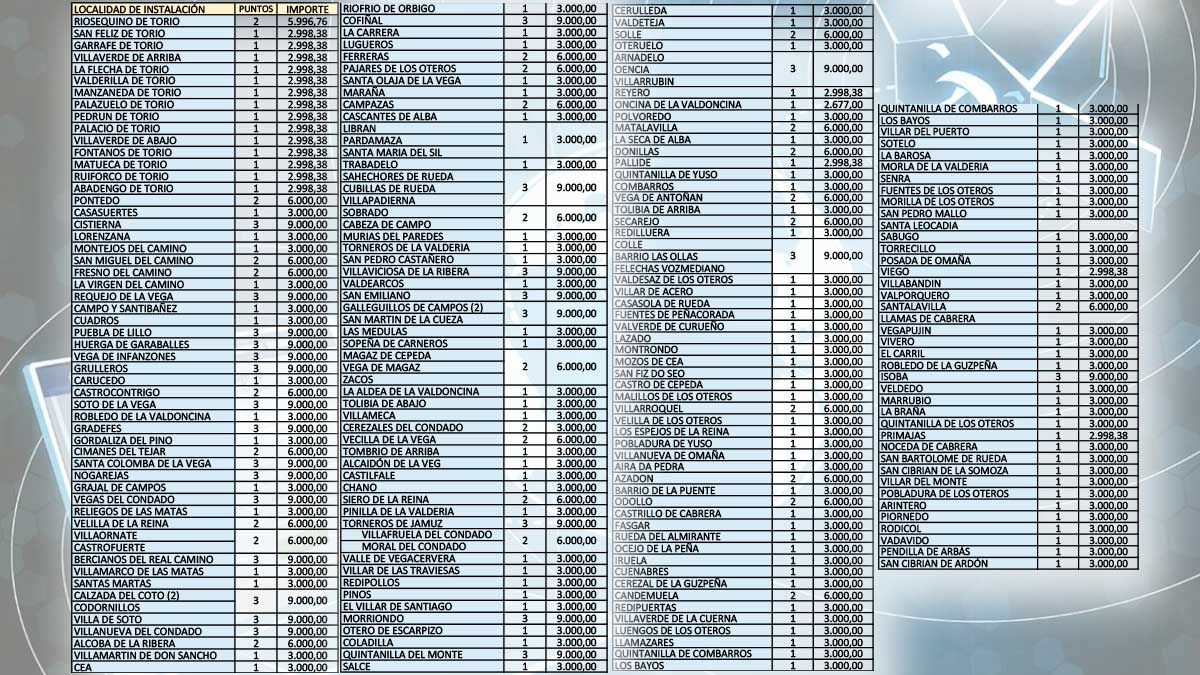Image resolution: width=1200 pixels, height=675 pixels.
Task: Select the 'ISOBA' locality
Action: (896, 377)
